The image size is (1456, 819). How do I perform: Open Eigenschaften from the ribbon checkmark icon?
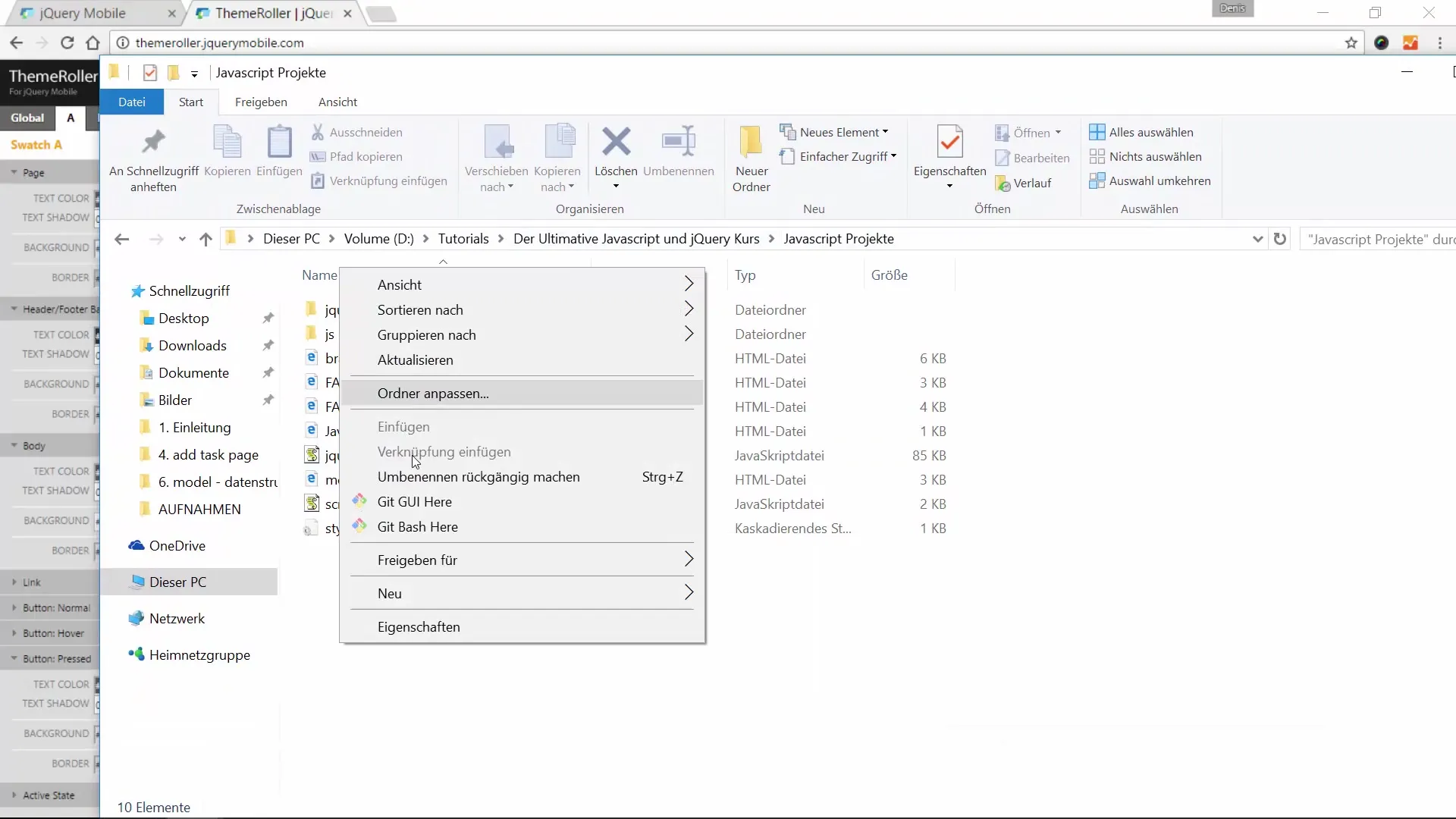tap(950, 142)
